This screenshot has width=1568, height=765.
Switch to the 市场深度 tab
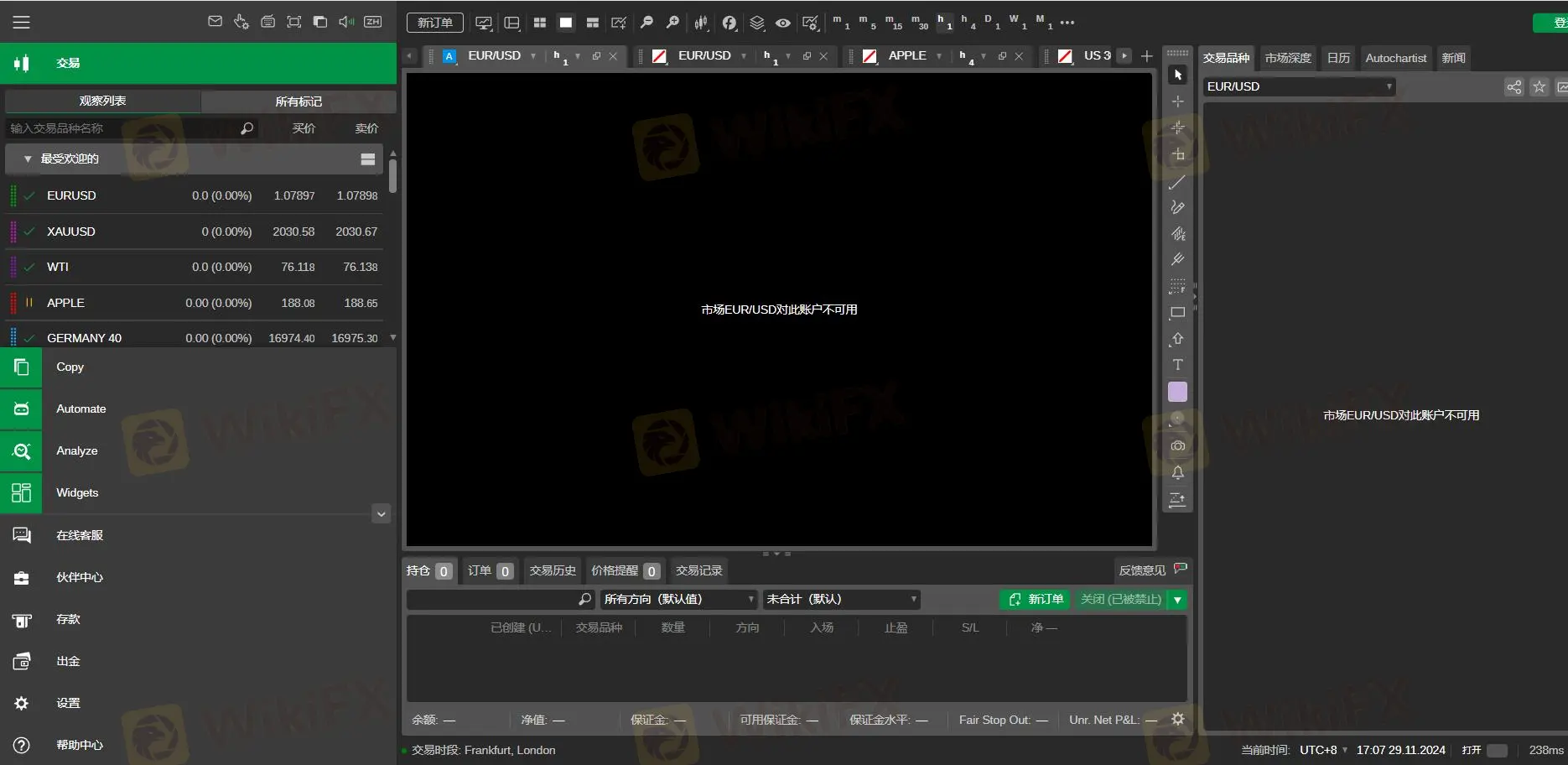coord(1287,58)
